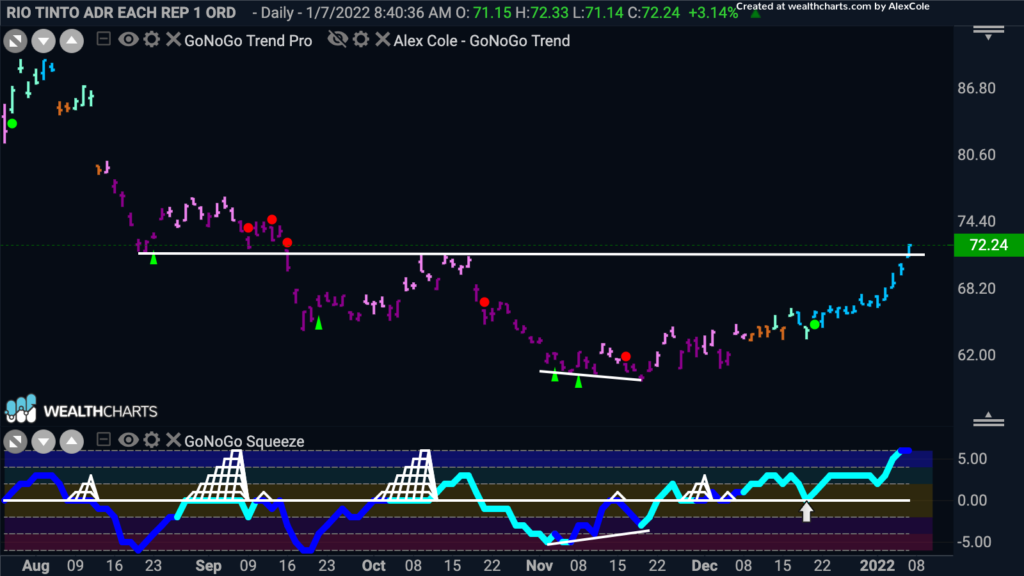The height and width of the screenshot is (576, 1024).
Task: Maximize the GoNoGo Squeeze pane
Action: (15, 441)
